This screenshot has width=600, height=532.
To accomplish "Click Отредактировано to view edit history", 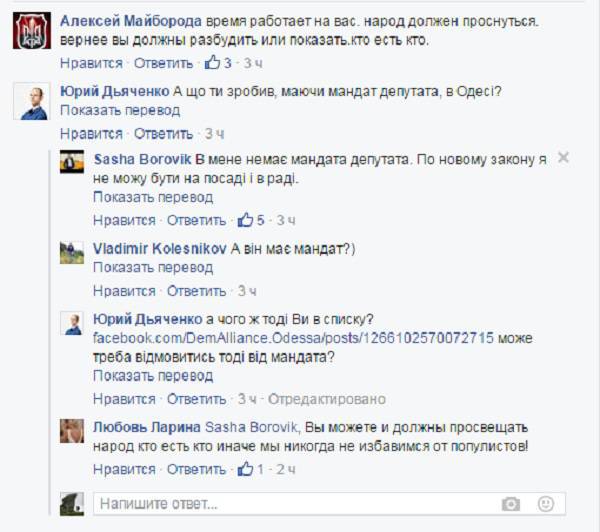I will pos(327,399).
